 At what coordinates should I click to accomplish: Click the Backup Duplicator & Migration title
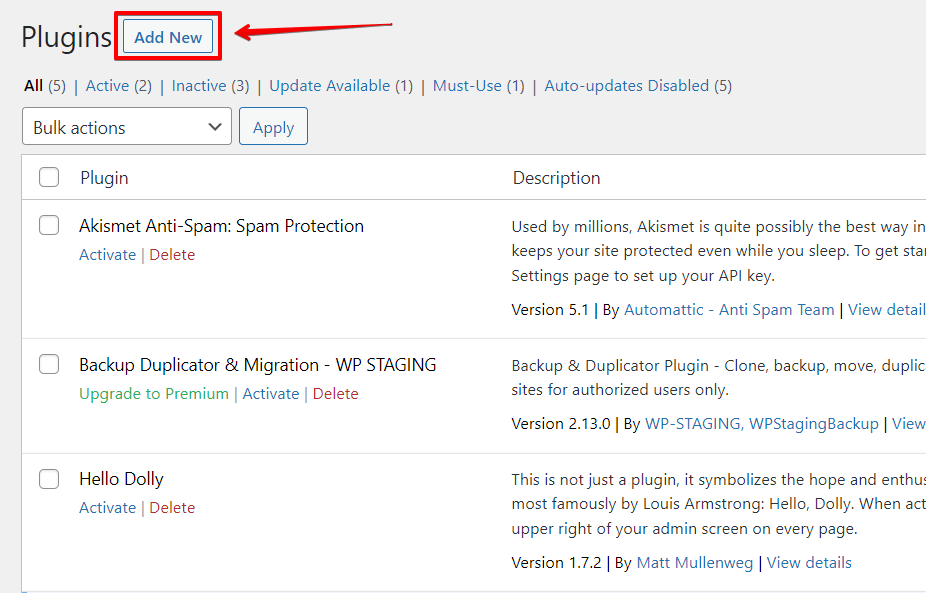(x=257, y=365)
